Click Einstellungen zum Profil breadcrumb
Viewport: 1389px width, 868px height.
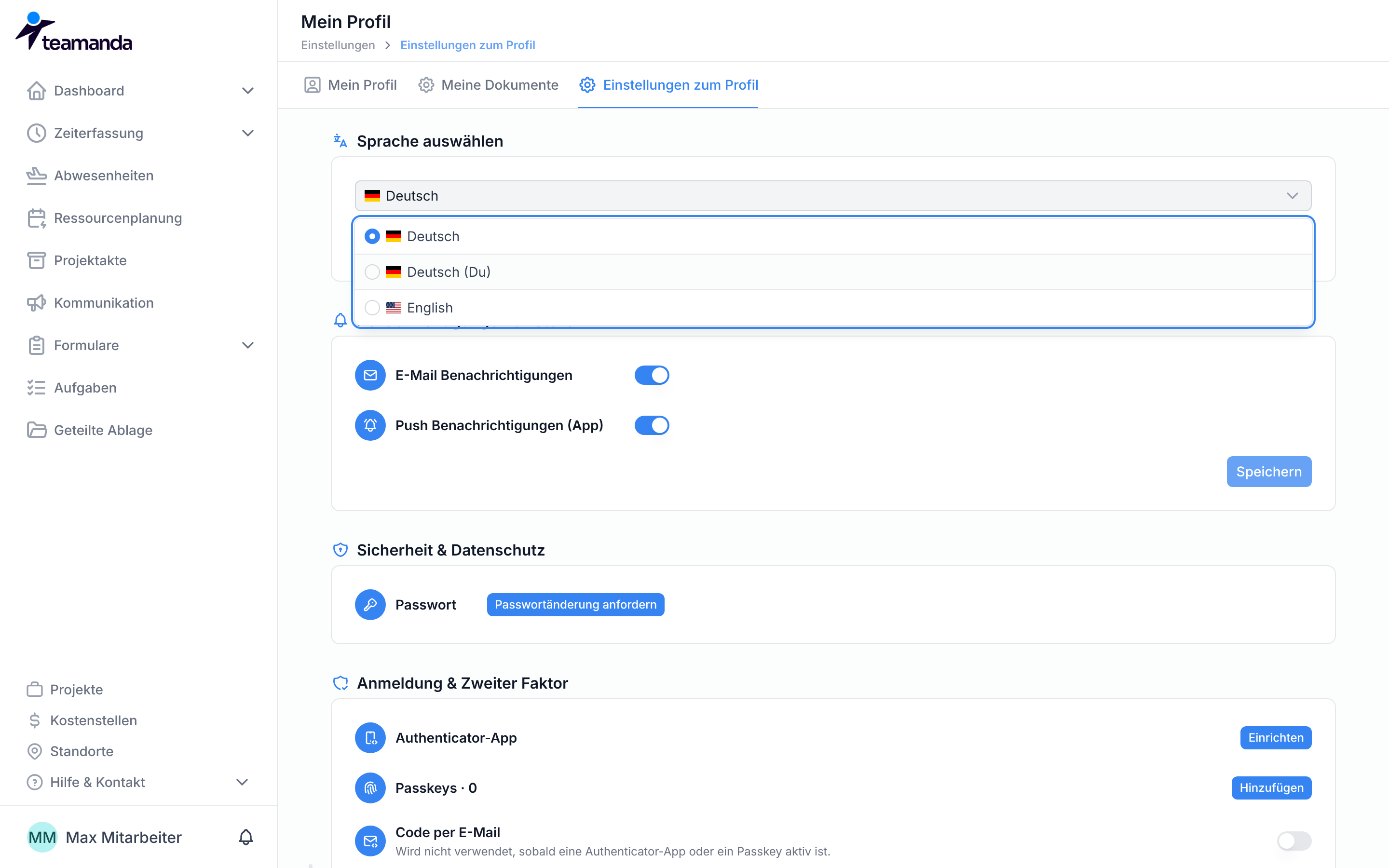tap(467, 45)
